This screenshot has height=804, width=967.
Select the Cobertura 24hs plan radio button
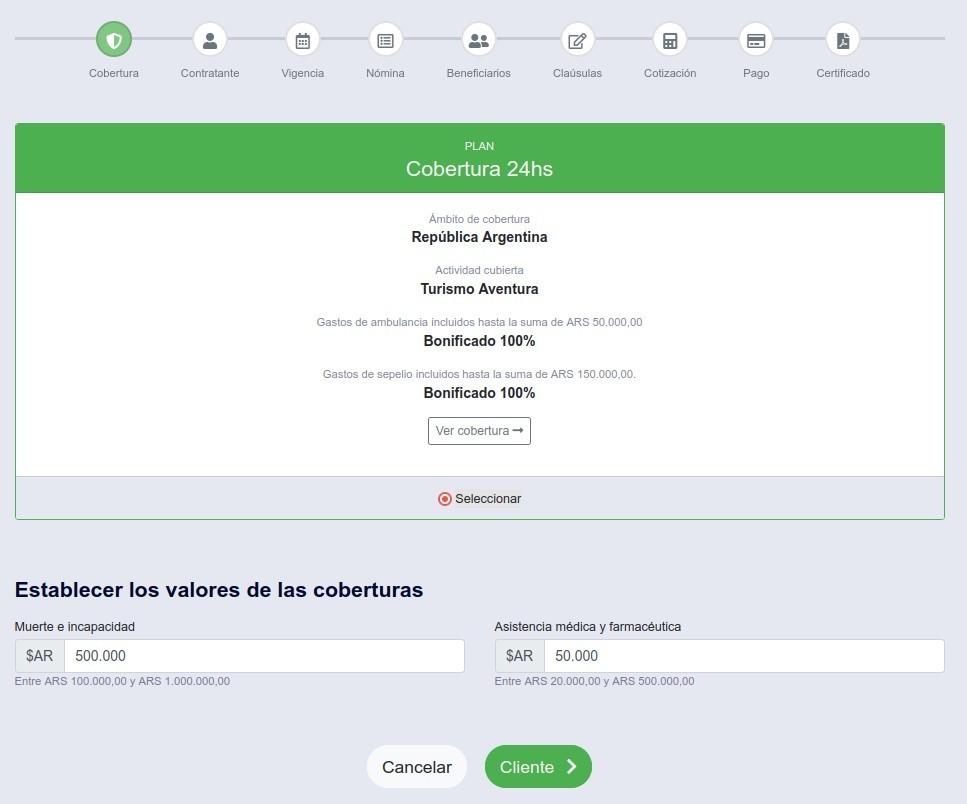445,499
